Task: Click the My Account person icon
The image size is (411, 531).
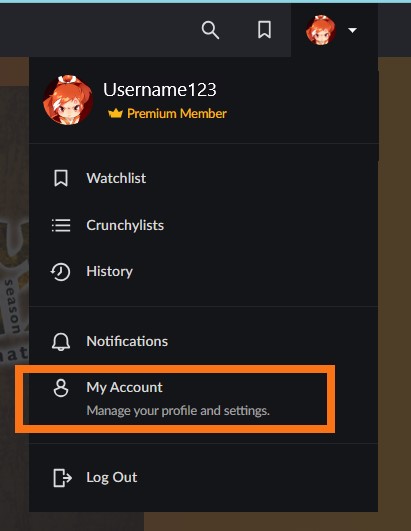Action: click(61, 388)
